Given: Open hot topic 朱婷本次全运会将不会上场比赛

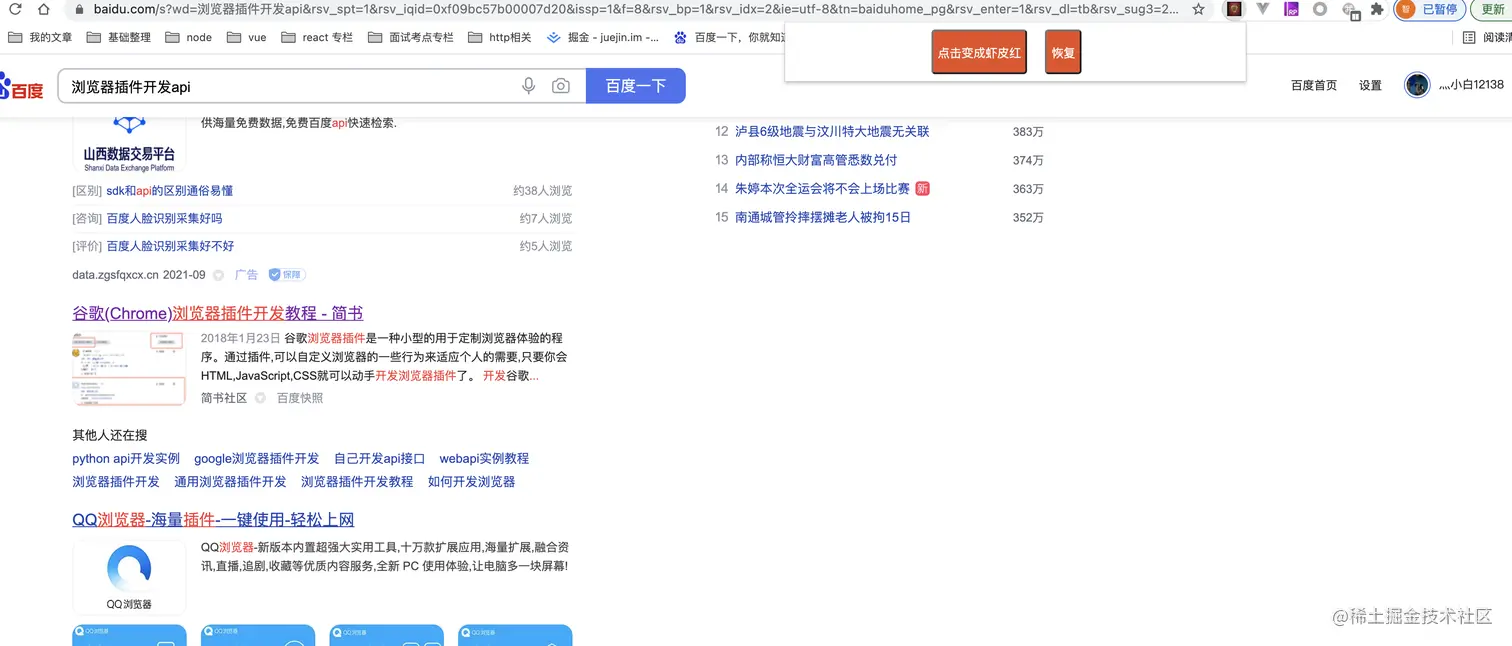Looking at the screenshot, I should pyautogui.click(x=822, y=188).
